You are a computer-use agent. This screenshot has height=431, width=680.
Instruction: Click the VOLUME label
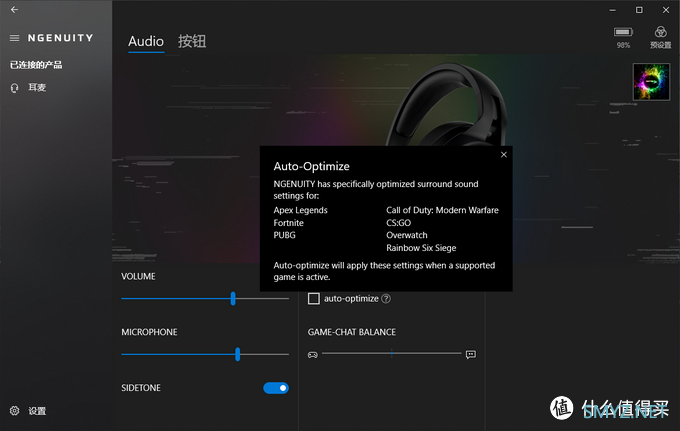click(138, 277)
